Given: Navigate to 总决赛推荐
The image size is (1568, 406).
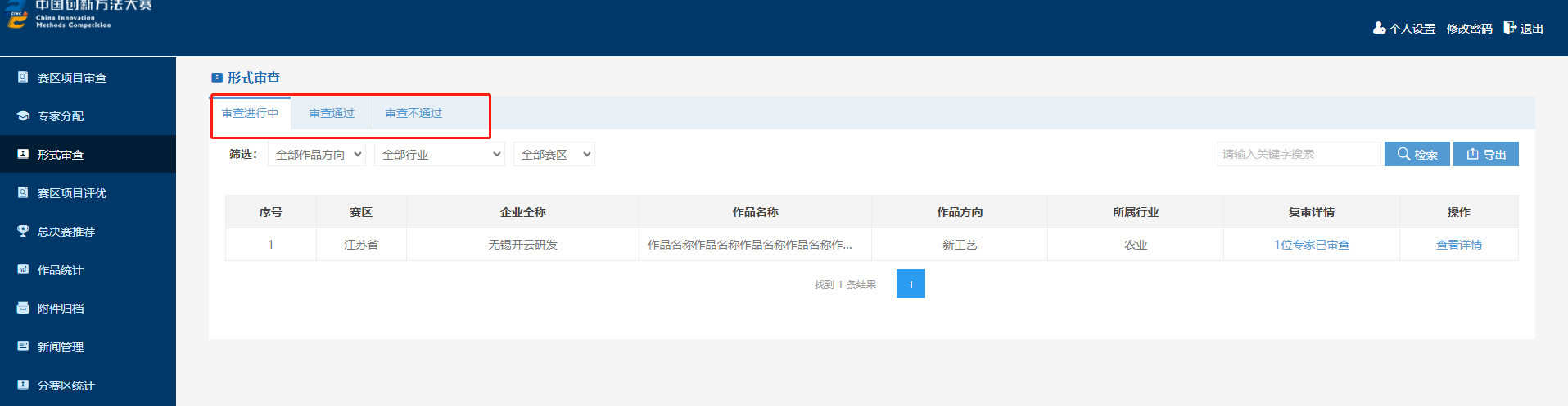Looking at the screenshot, I should (x=88, y=232).
